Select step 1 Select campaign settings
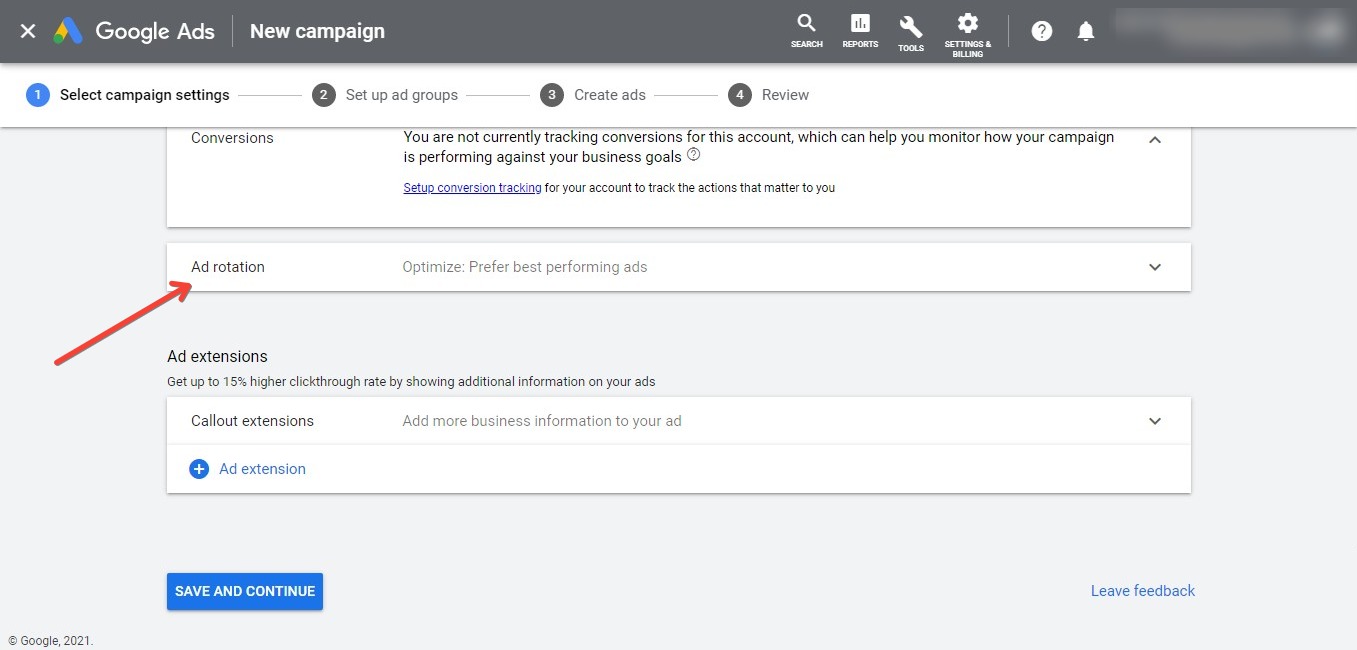 tap(129, 95)
